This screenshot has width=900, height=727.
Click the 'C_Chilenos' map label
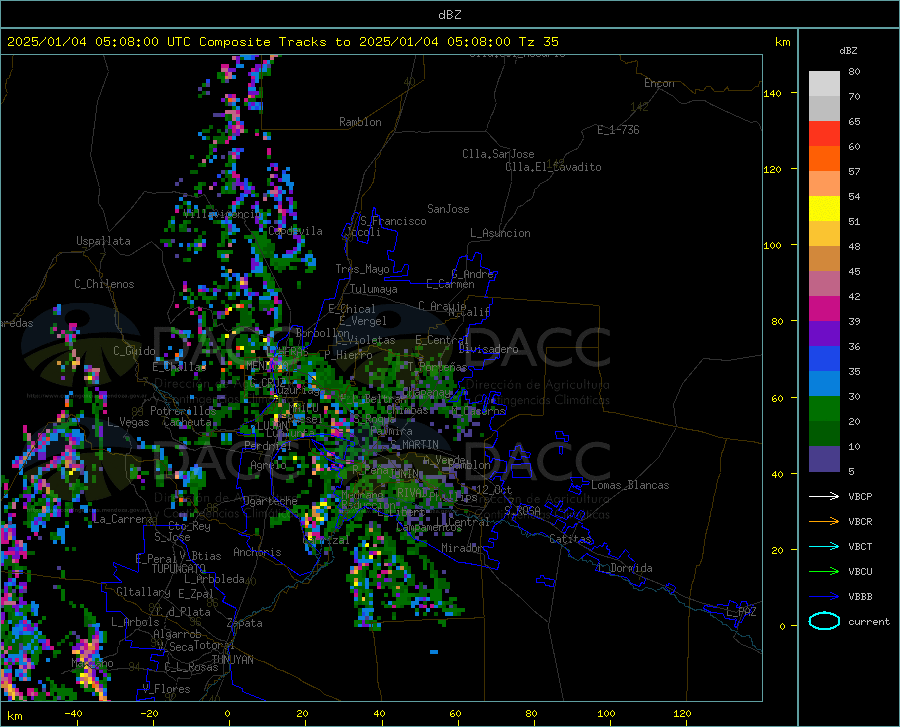point(104,284)
